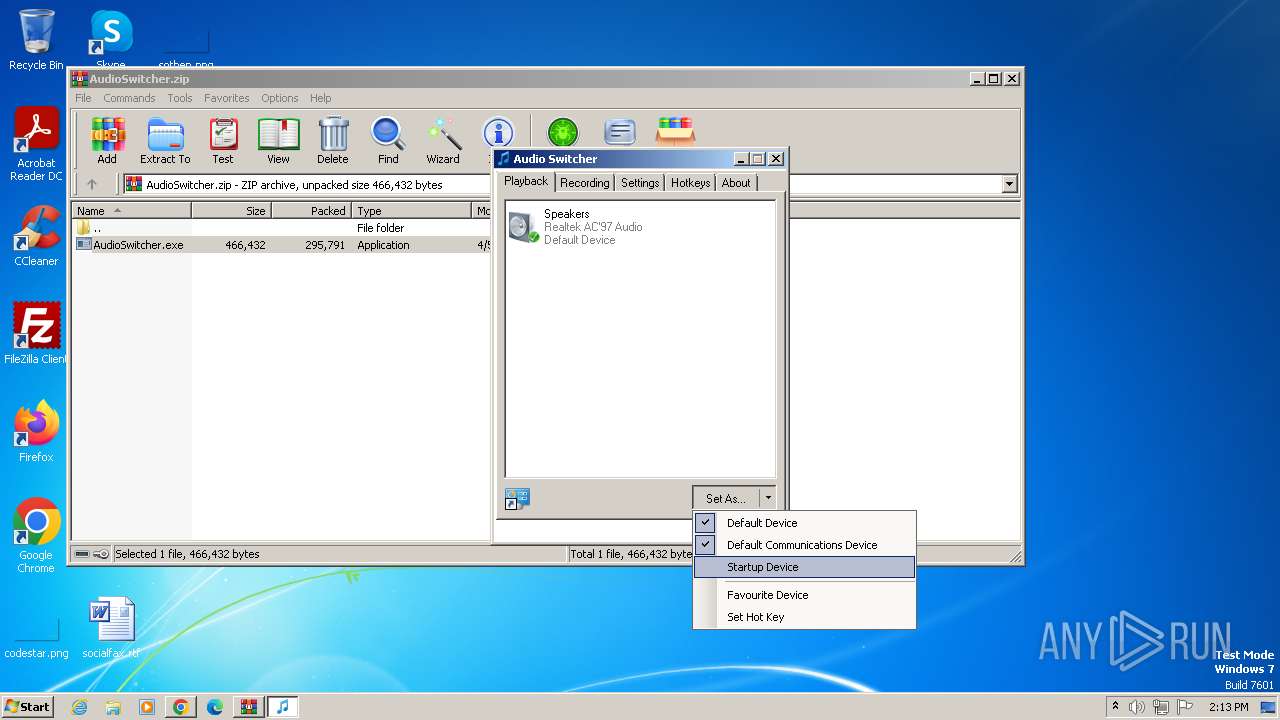Click the green VirusScan bug icon
The height and width of the screenshot is (720, 1280).
[x=563, y=132]
